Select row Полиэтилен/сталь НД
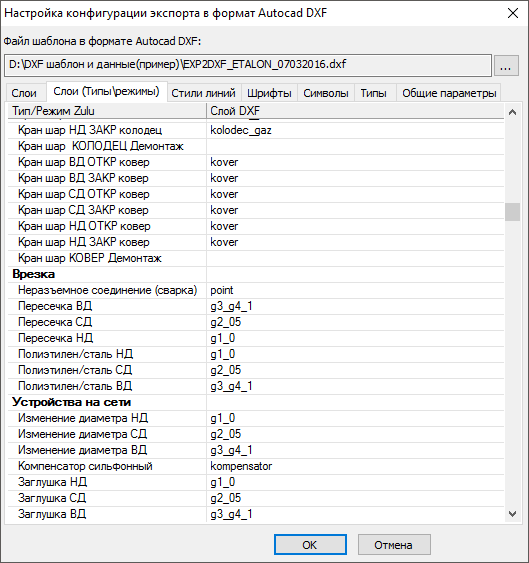 (x=256, y=354)
